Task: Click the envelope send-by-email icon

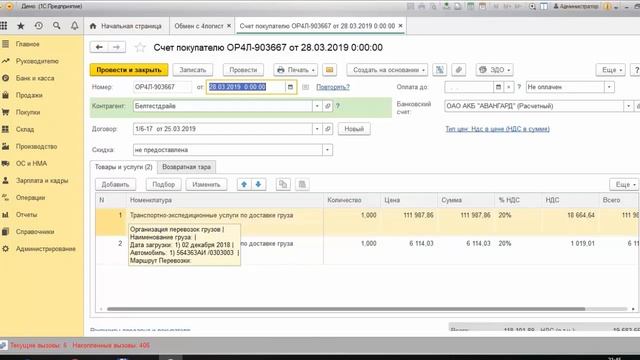Action: pos(329,70)
